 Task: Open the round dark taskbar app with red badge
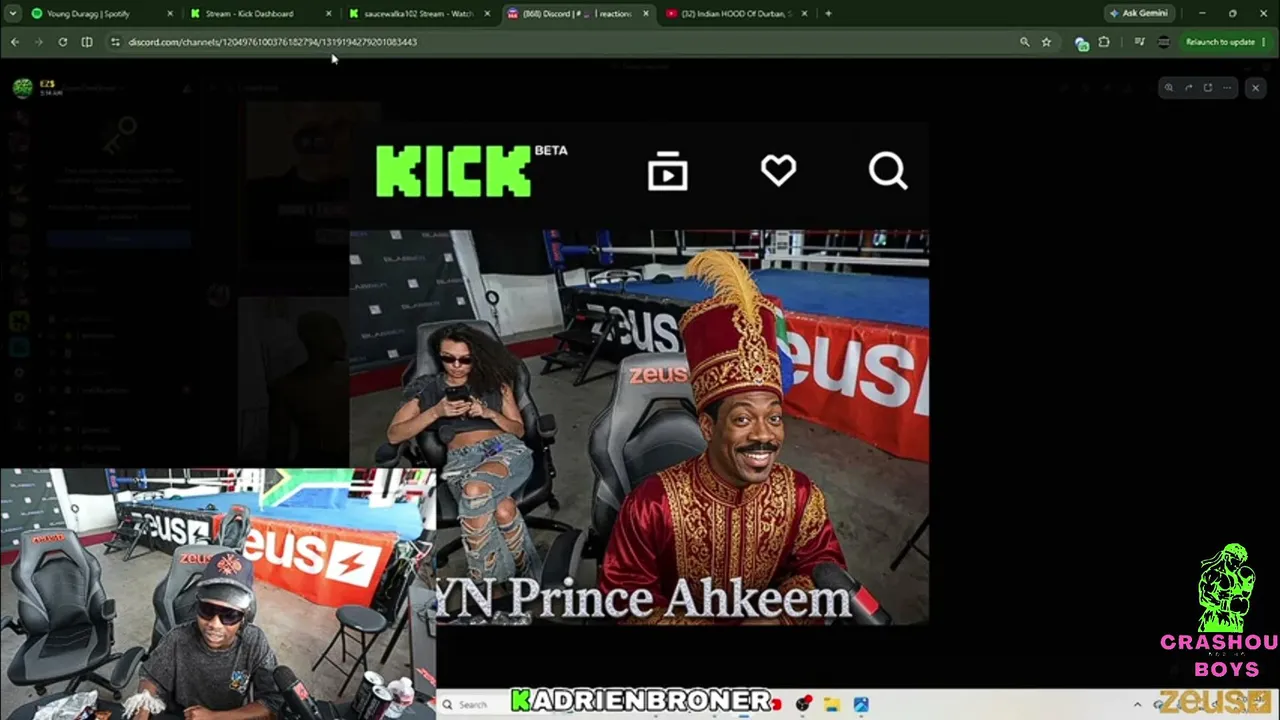coord(802,704)
